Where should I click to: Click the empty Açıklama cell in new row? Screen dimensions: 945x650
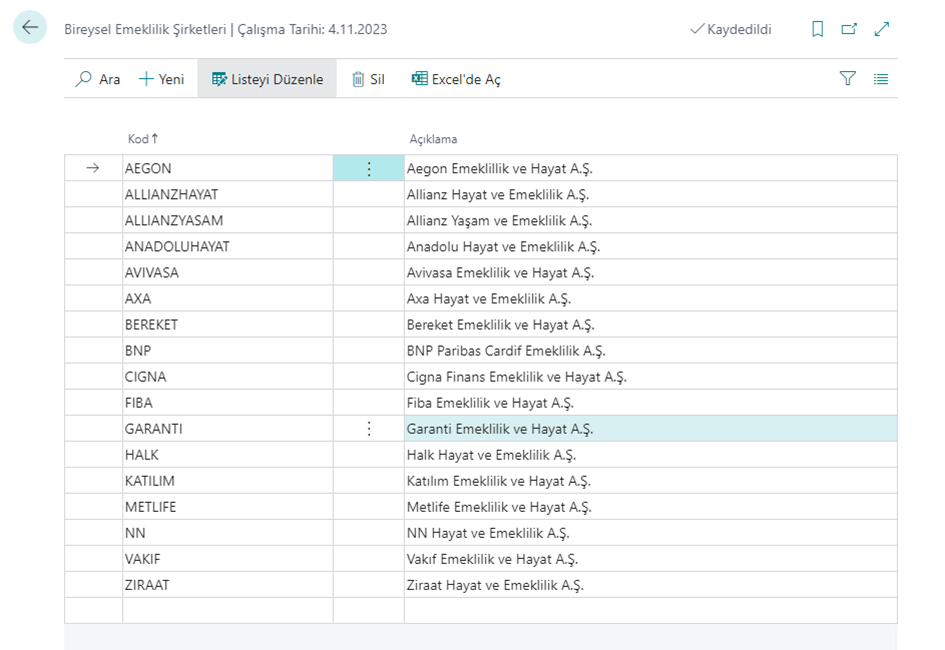coord(651,611)
